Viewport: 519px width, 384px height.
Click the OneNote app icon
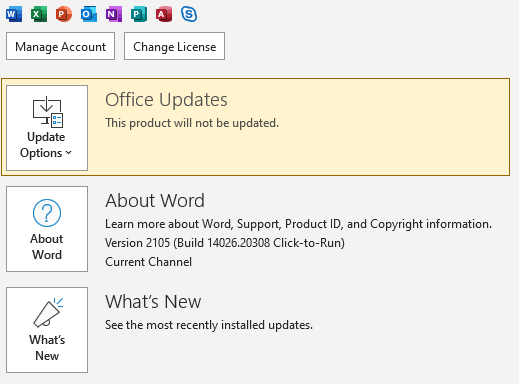(x=114, y=14)
